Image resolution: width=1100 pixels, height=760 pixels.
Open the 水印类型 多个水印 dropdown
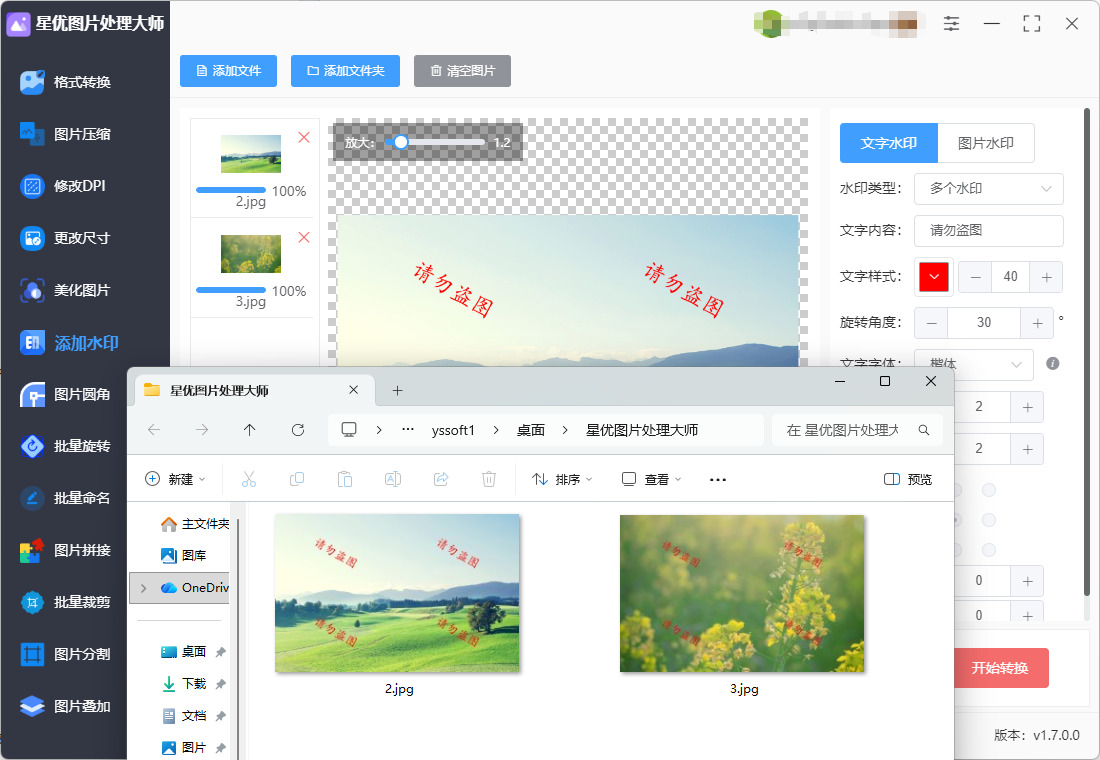pos(988,189)
